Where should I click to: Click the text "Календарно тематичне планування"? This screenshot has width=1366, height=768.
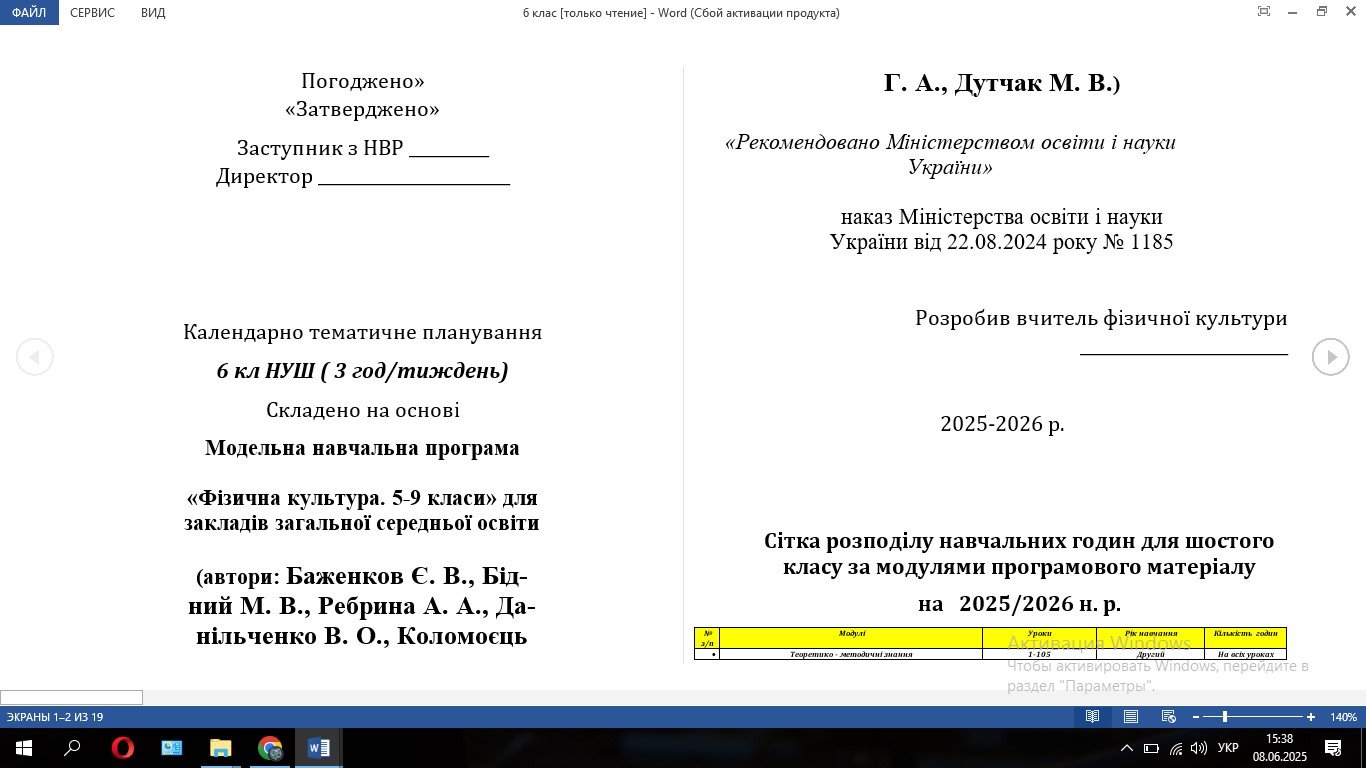tap(362, 332)
